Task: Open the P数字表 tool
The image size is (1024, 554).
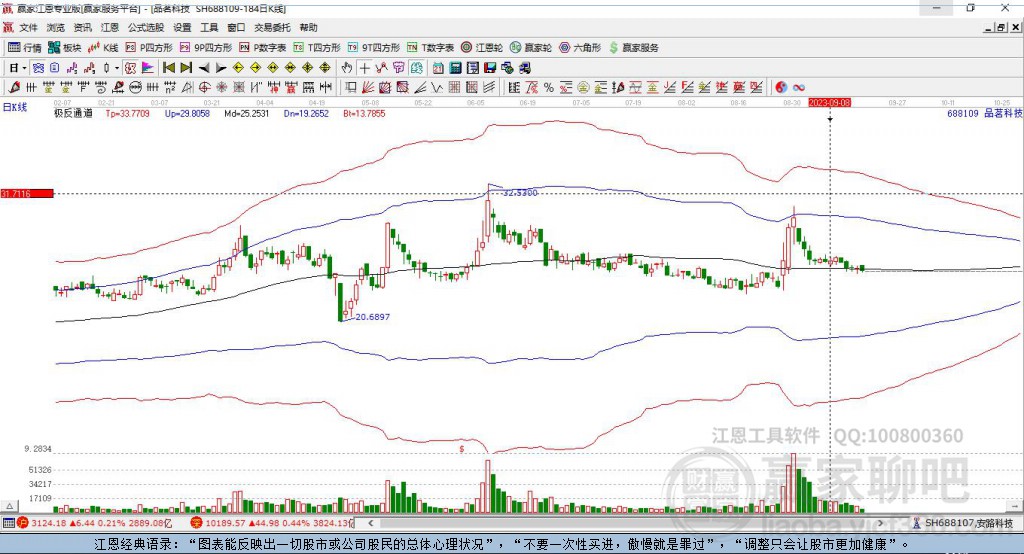Action: [x=263, y=48]
